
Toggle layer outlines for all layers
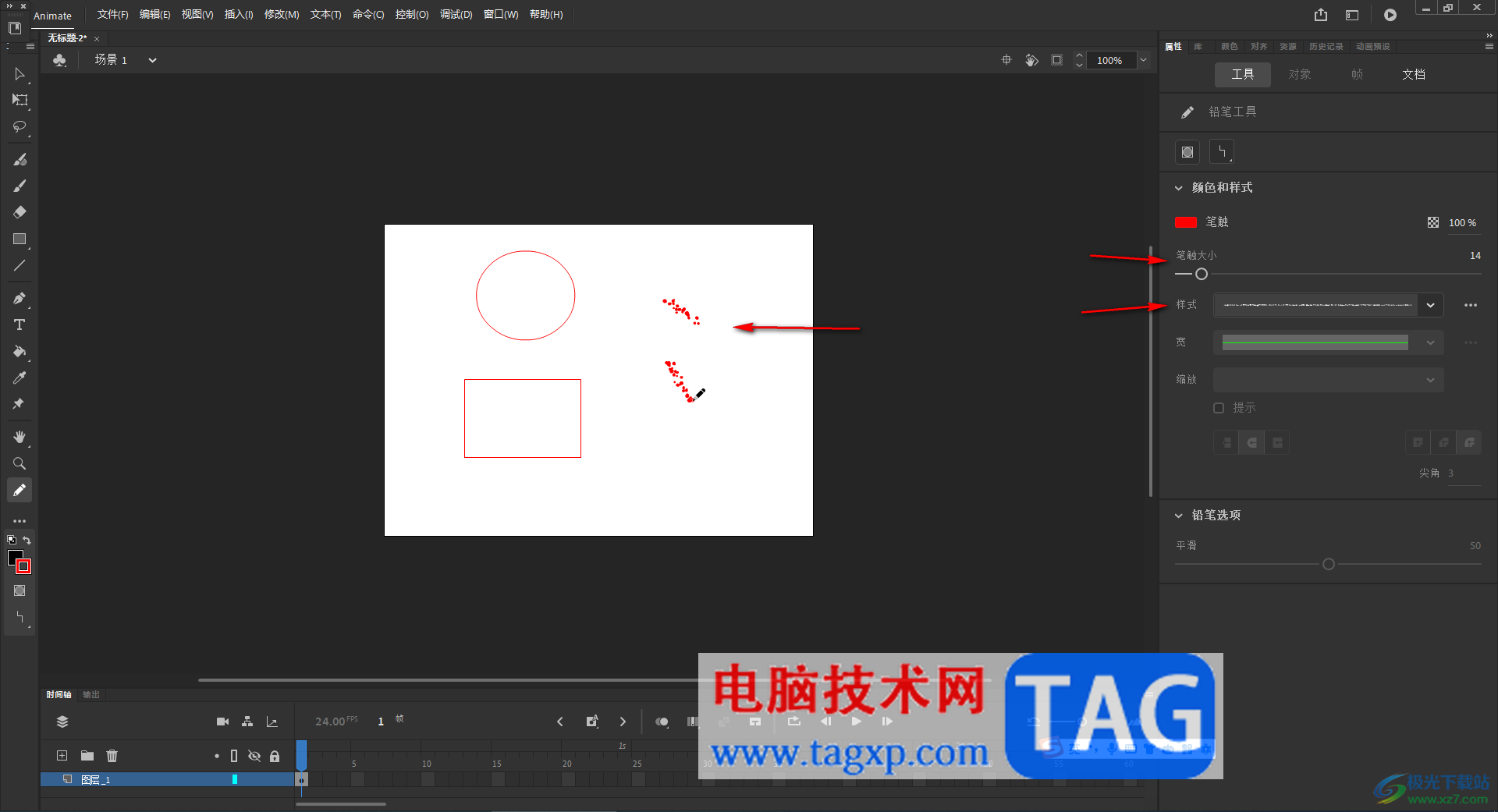[234, 756]
